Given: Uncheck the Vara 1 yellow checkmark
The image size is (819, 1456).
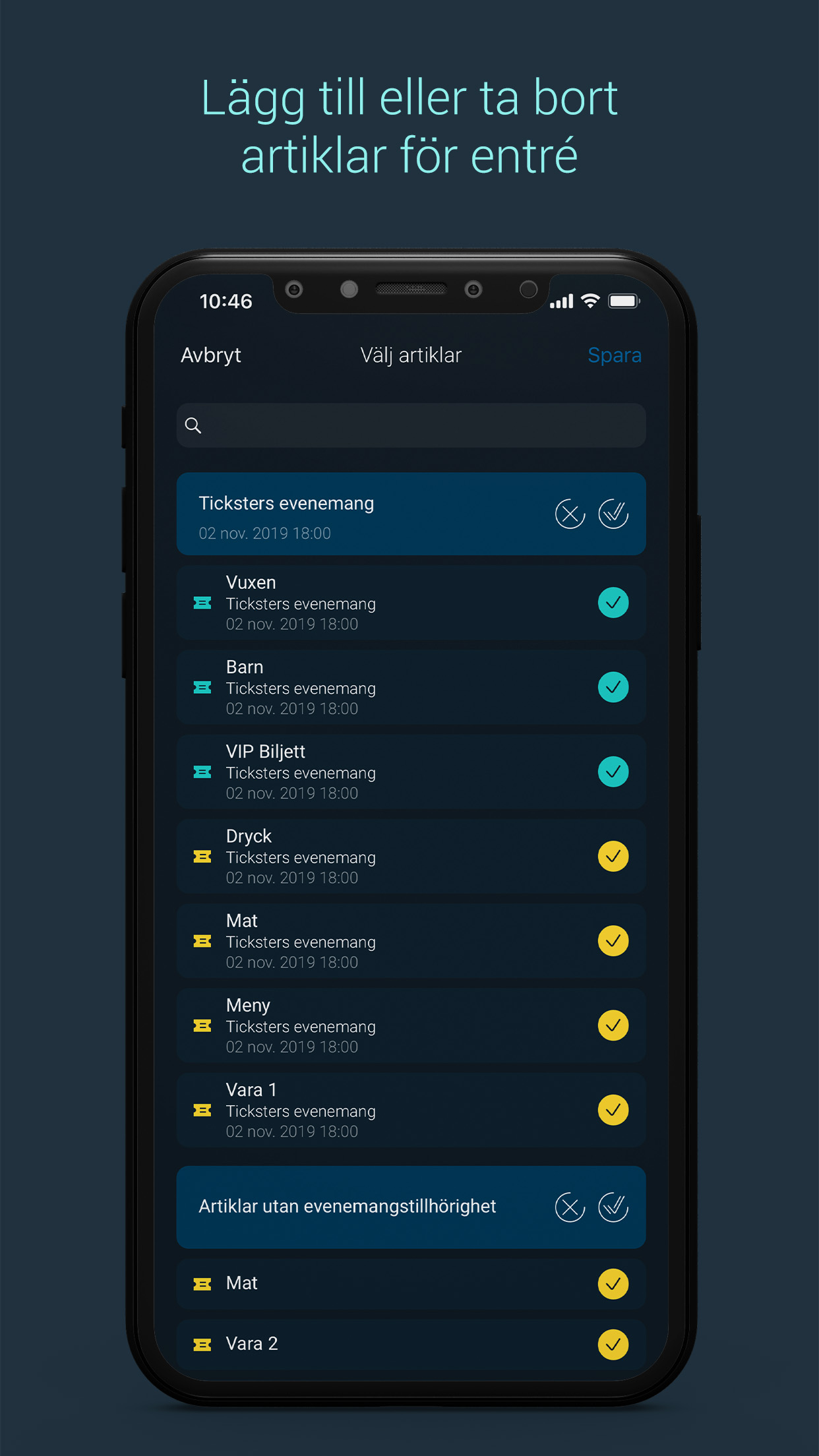Looking at the screenshot, I should [x=613, y=1110].
